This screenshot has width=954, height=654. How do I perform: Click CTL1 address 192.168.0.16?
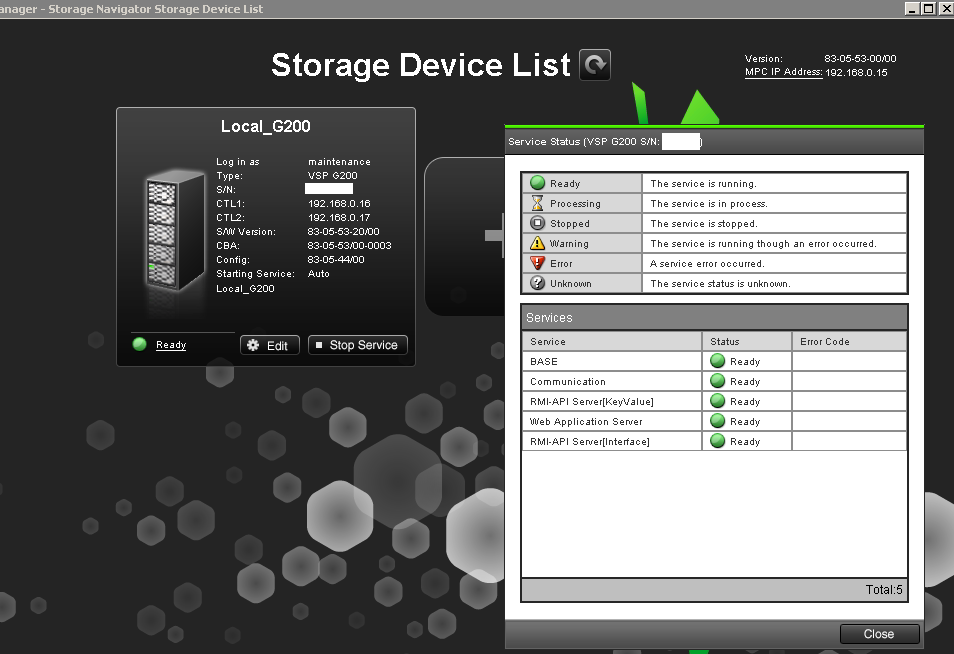coord(339,204)
